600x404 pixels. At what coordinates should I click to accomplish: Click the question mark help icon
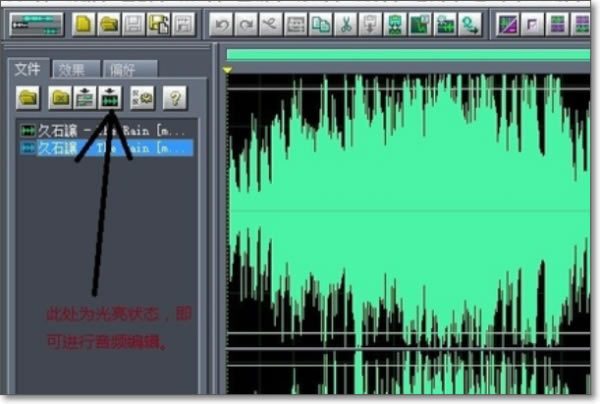click(175, 97)
